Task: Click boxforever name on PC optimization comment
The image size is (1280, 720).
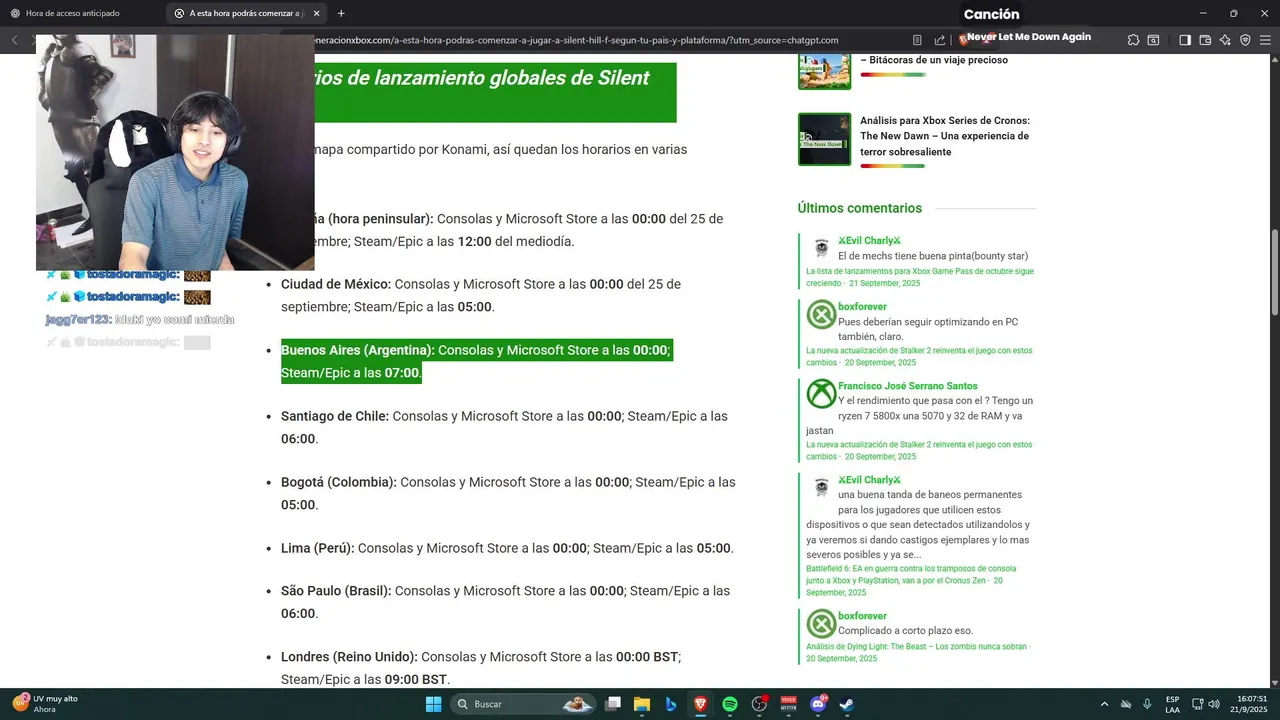Action: [x=862, y=307]
